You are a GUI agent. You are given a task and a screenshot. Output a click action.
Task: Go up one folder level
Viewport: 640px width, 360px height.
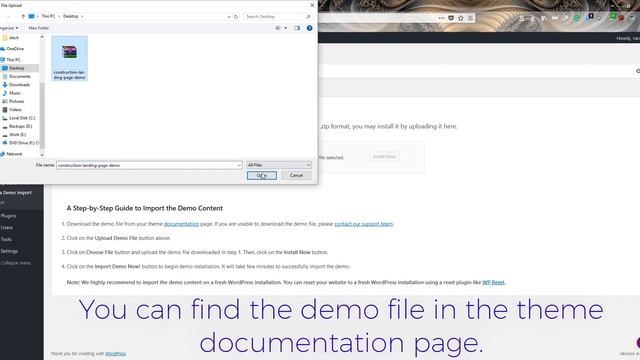point(23,16)
